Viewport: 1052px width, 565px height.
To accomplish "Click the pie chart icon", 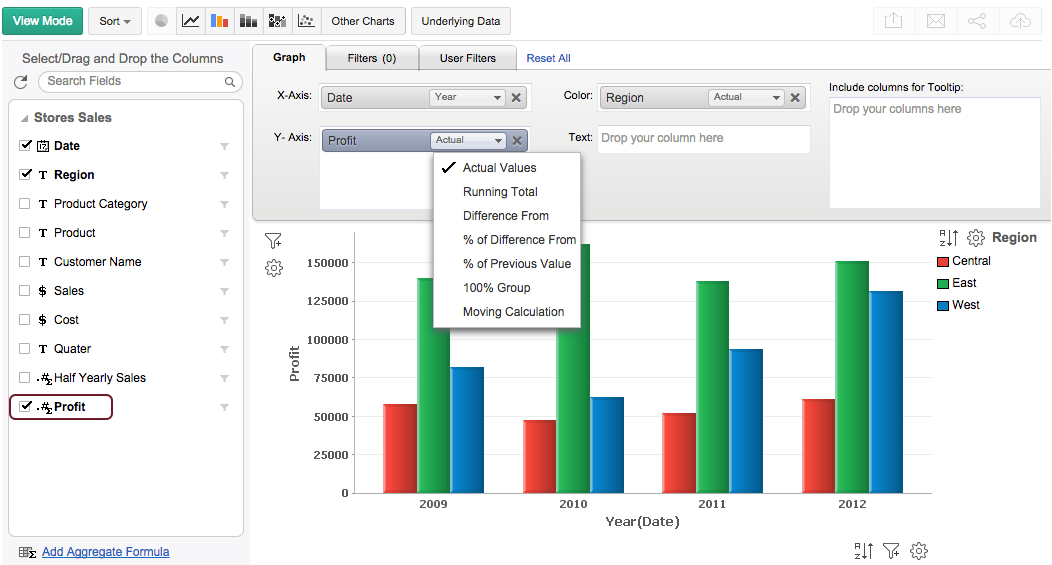I will tap(161, 21).
